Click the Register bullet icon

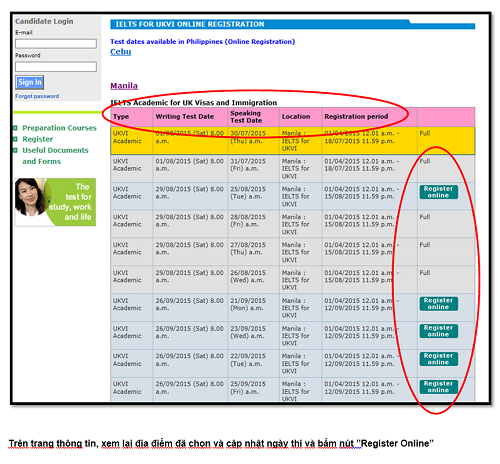[15, 139]
